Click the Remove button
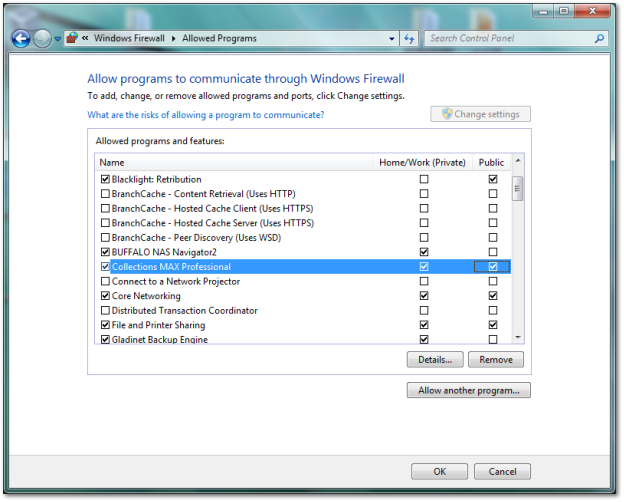Screen dimensions: 624x502 (496, 359)
